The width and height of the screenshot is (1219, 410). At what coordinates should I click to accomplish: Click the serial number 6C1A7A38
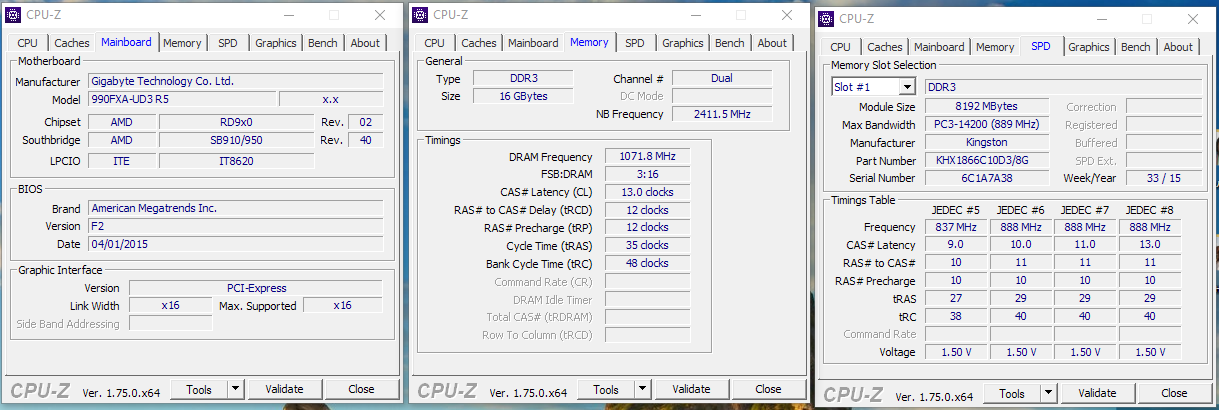click(x=986, y=178)
